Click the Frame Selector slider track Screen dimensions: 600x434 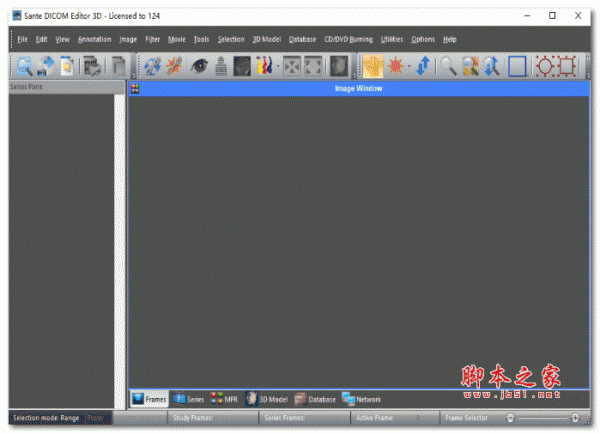pos(543,418)
